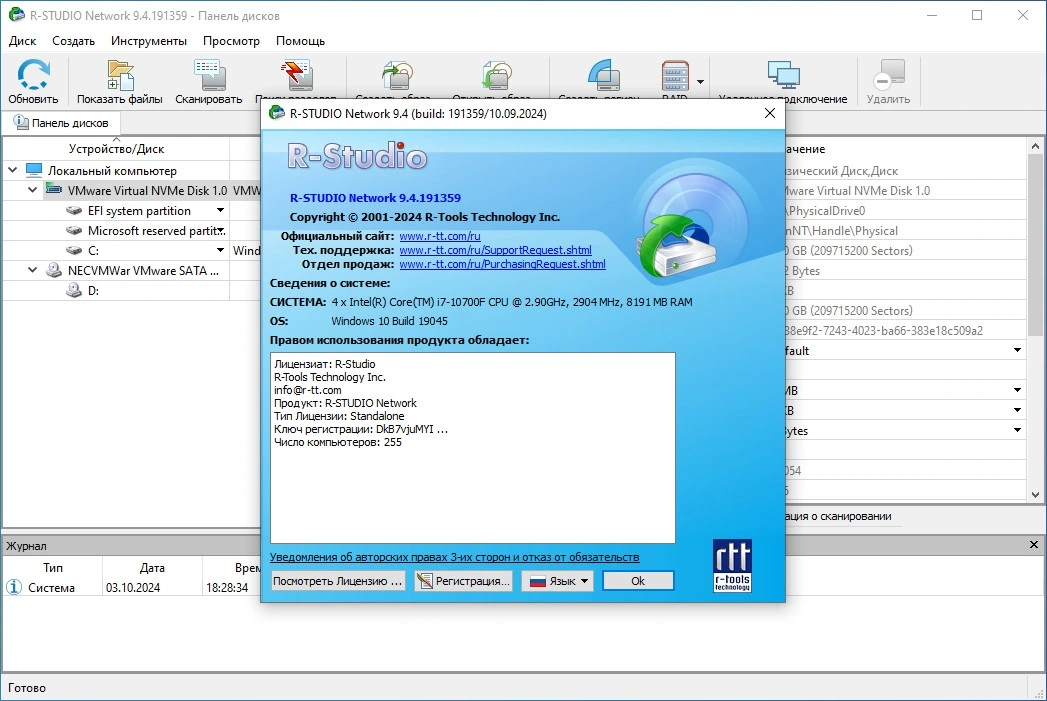This screenshot has width=1047, height=701.
Task: Click the Удалить toolbar icon
Action: 889,75
